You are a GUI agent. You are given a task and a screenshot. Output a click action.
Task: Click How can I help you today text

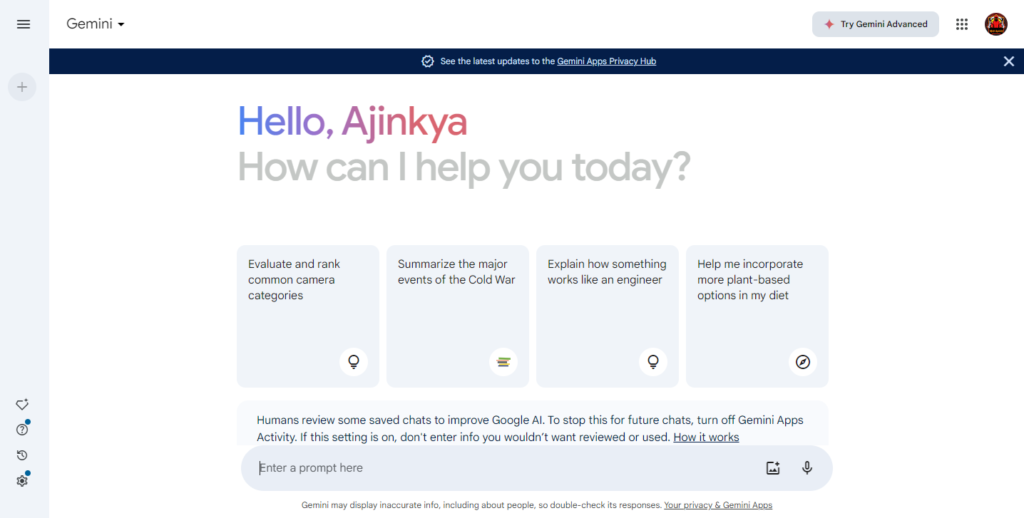[464, 167]
